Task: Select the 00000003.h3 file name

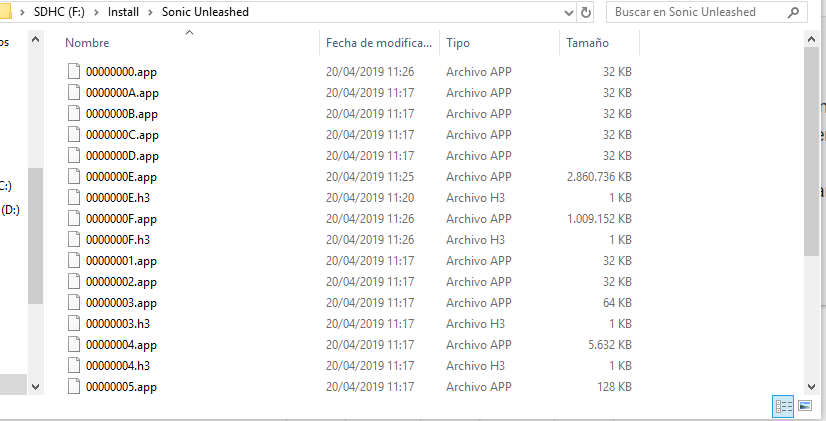Action: click(118, 324)
